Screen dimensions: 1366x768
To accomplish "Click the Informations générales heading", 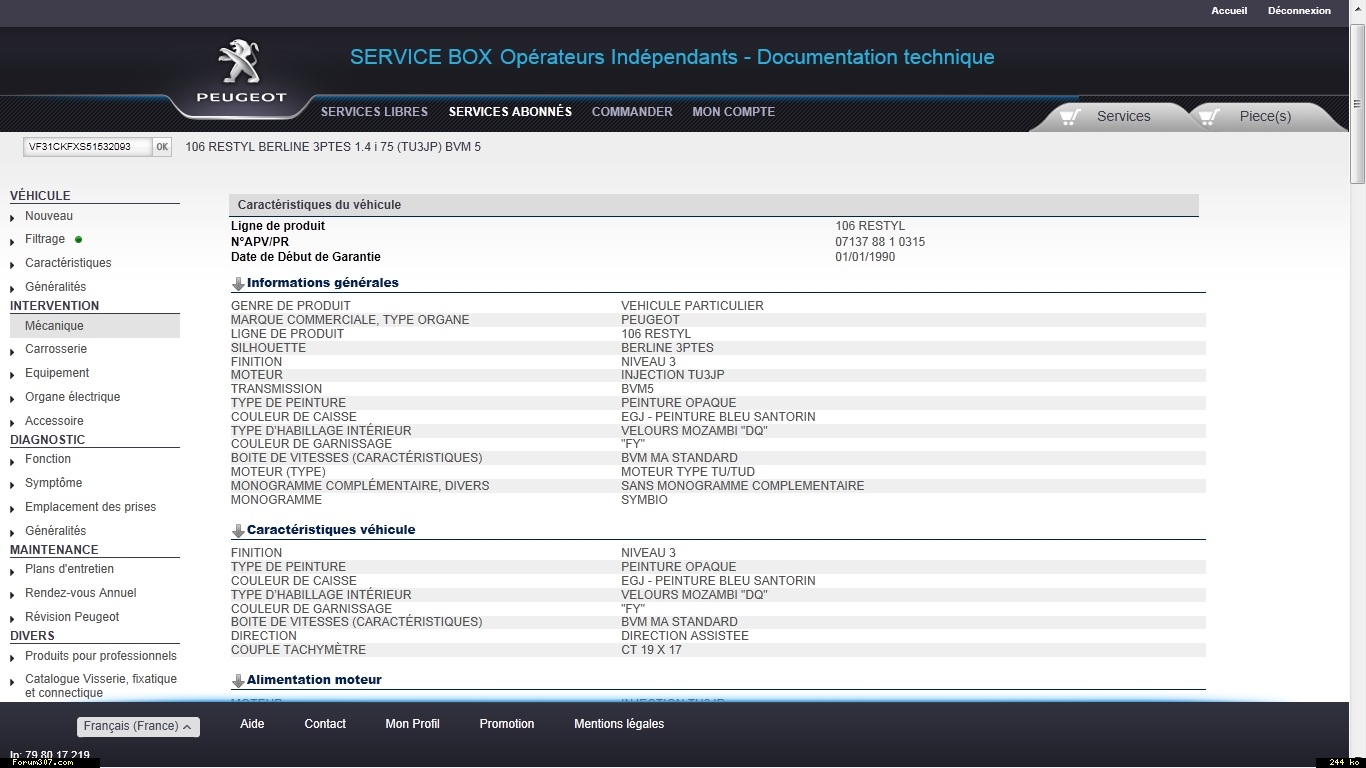I will click(x=323, y=283).
